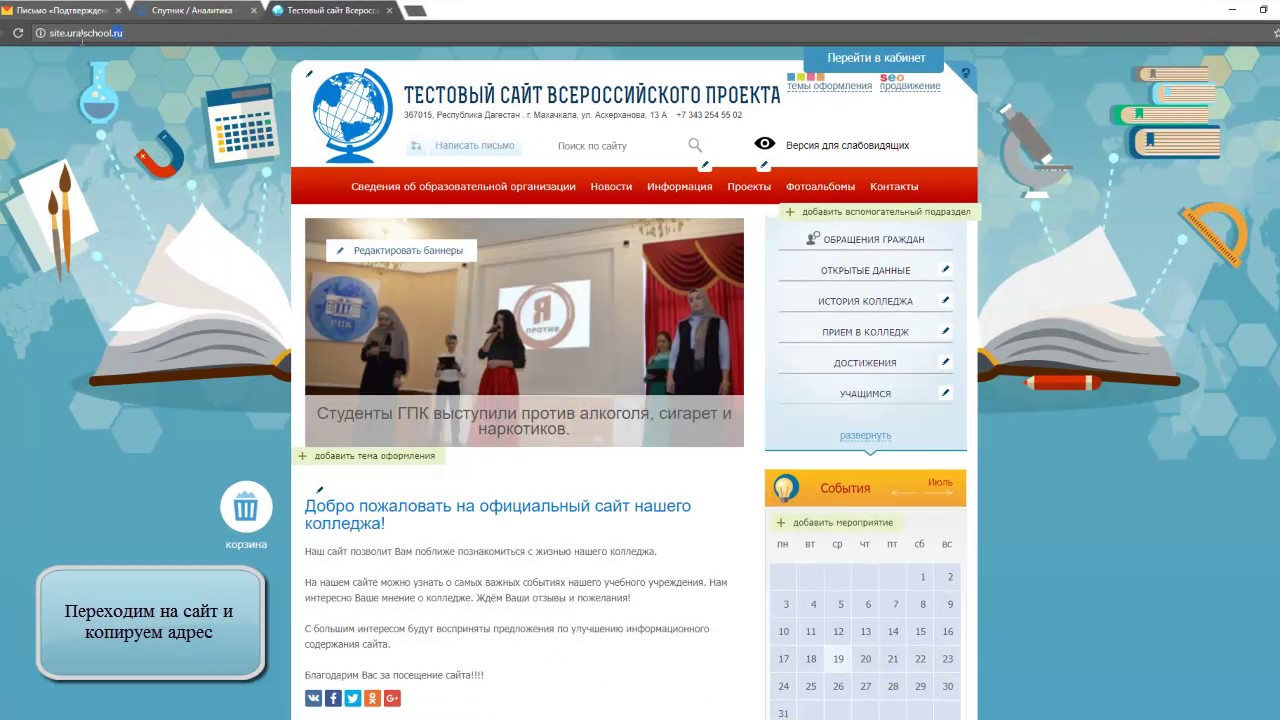Click the Тестовый сайт Всероссийского проекта title
The height and width of the screenshot is (720, 1280).
[x=592, y=95]
